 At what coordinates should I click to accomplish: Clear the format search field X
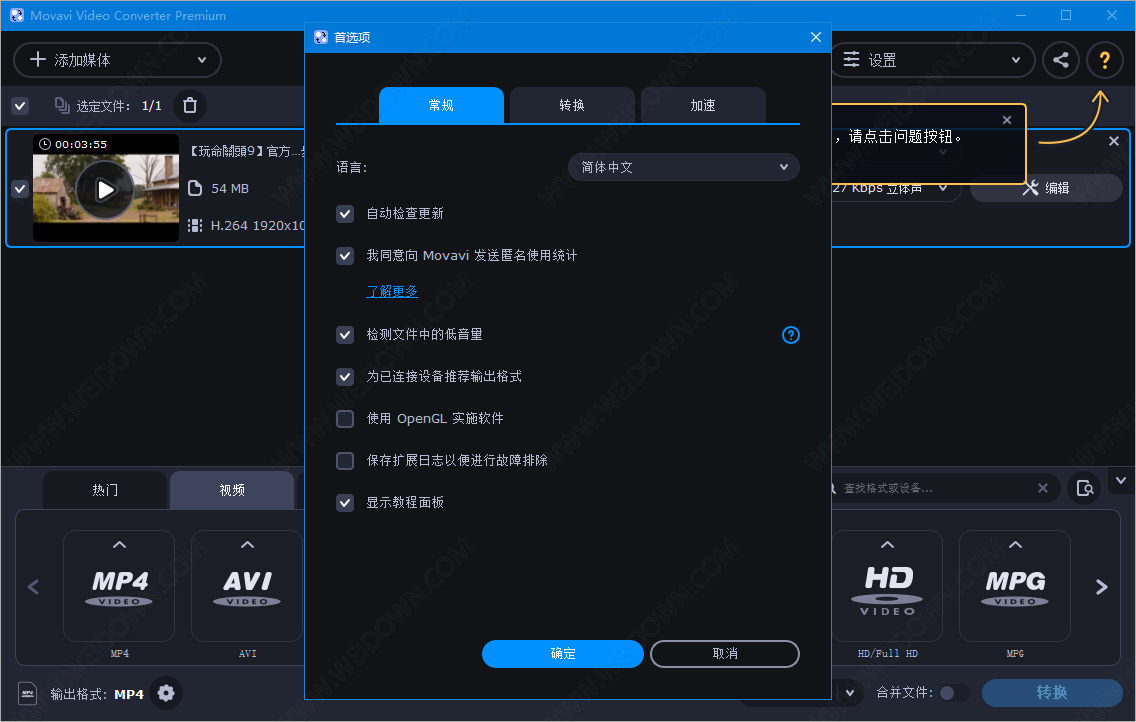1043,488
